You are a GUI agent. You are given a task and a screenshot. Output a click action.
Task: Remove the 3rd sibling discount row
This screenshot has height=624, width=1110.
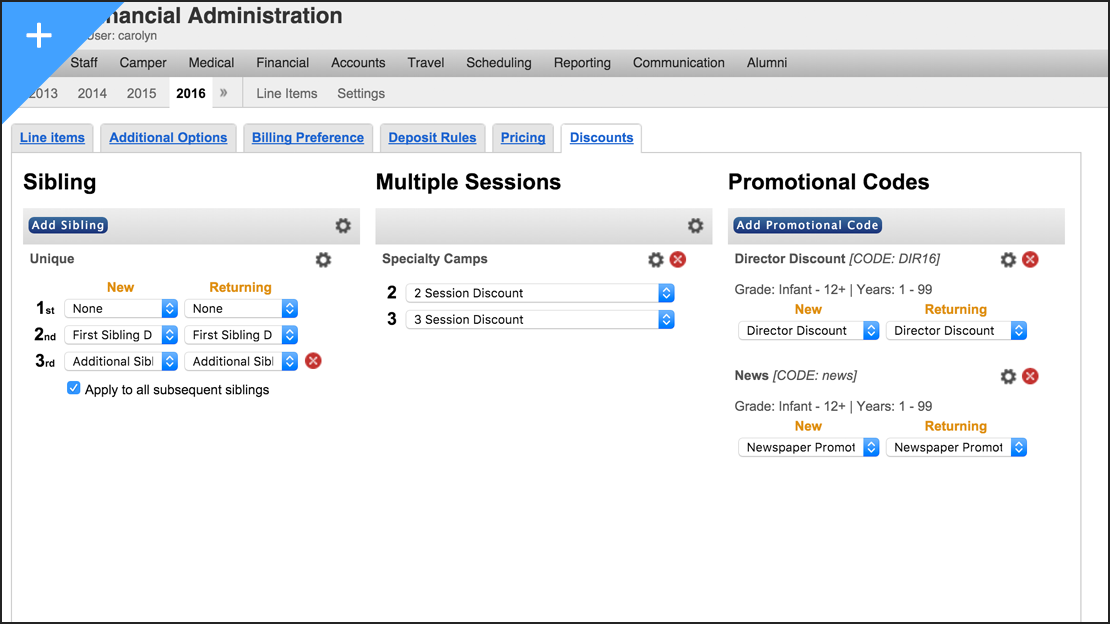coord(312,361)
